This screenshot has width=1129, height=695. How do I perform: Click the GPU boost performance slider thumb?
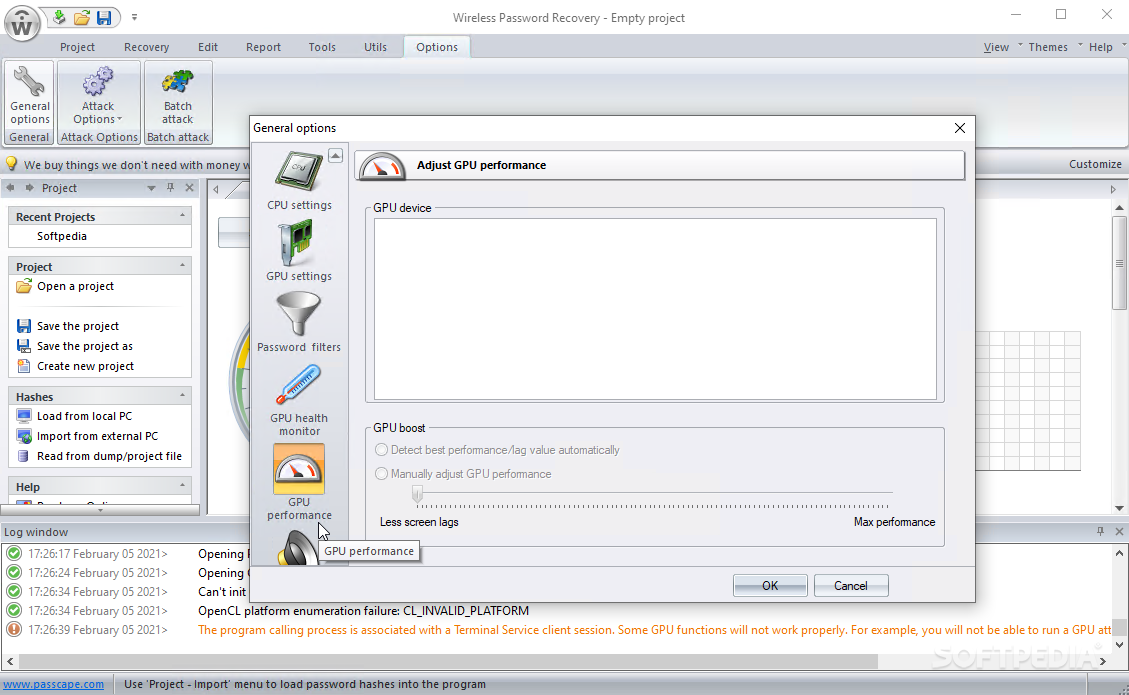click(417, 493)
